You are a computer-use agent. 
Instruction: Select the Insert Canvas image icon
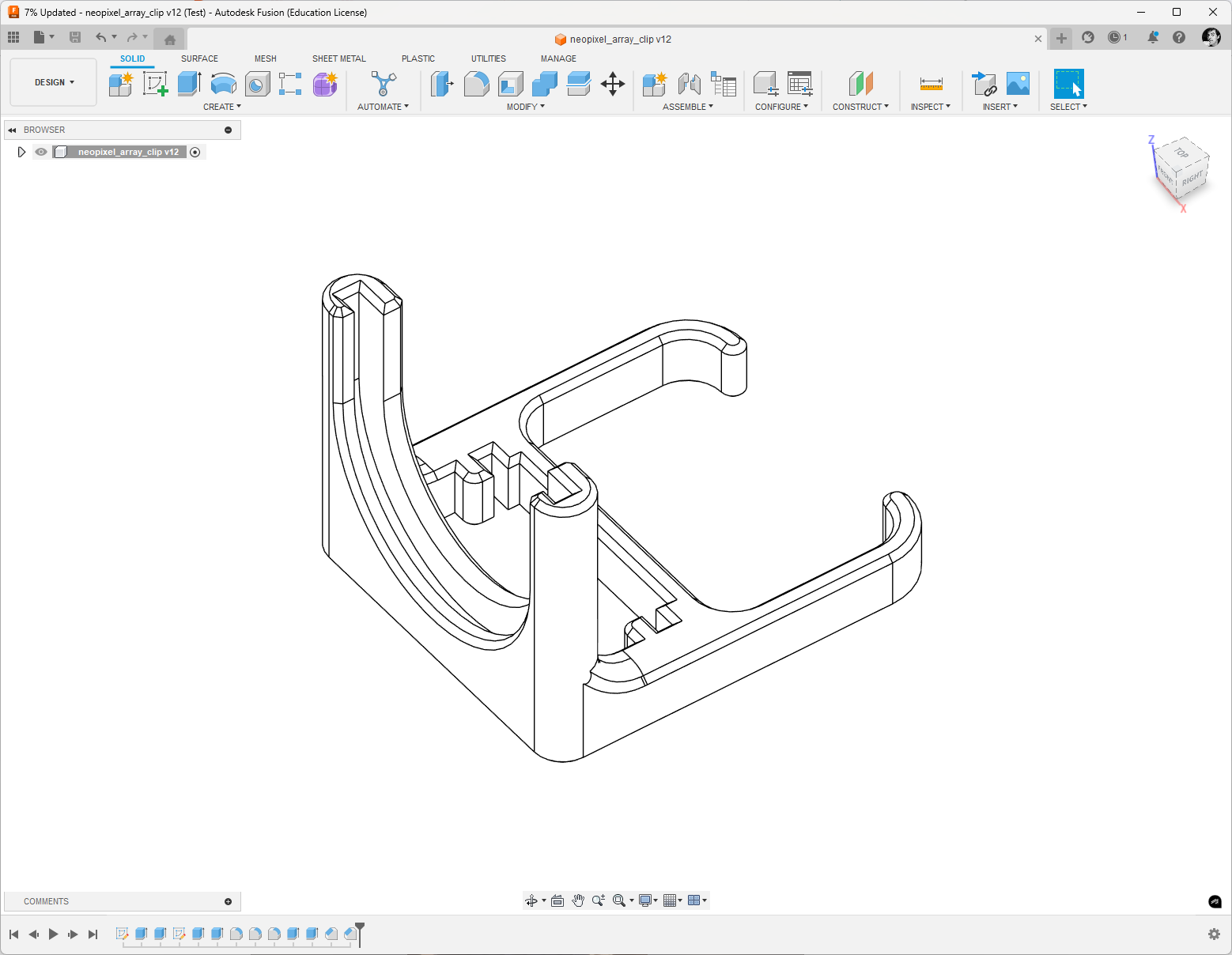coord(1018,84)
